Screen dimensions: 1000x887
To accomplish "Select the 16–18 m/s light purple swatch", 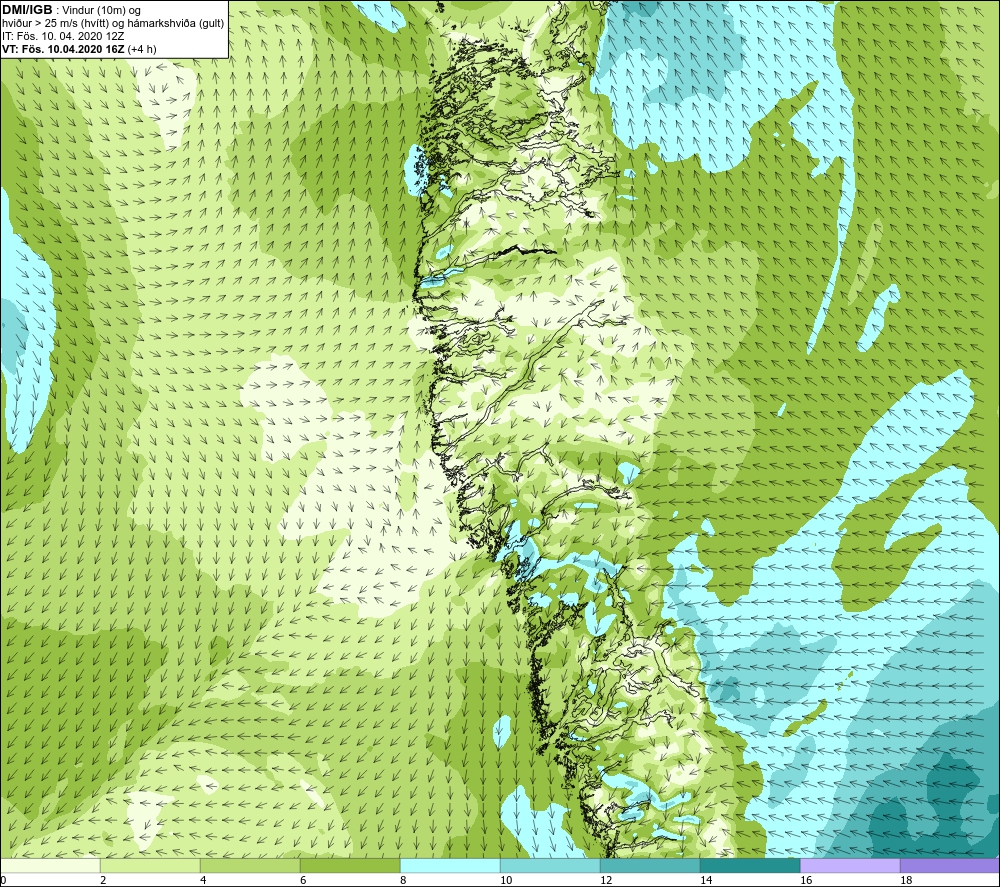I will coord(850,865).
